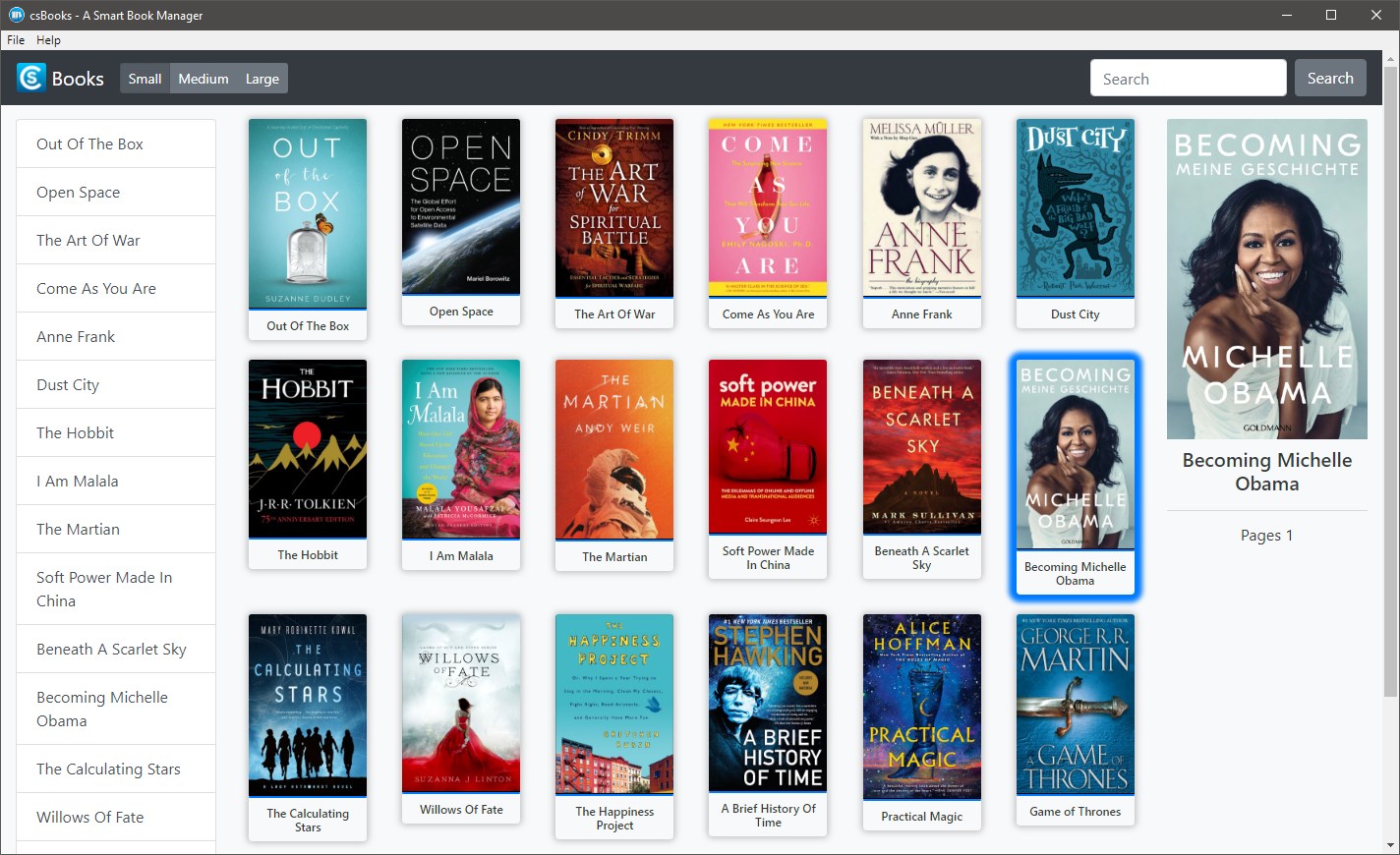The width and height of the screenshot is (1400, 855).
Task: Open the Soft Power Made In China cover
Action: pos(768,447)
